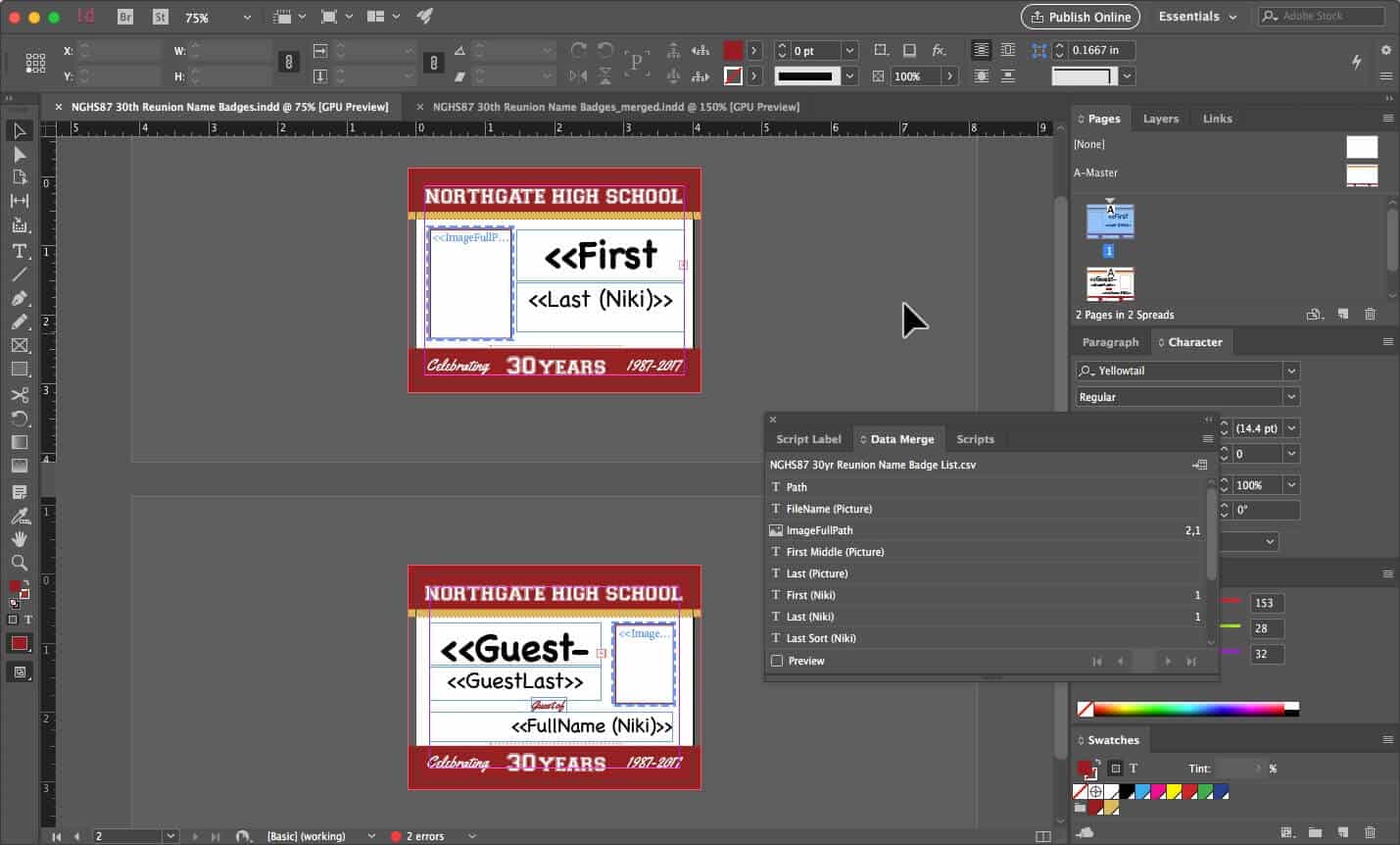Open the stroke style dropdown arrow
Image resolution: width=1400 pixels, height=845 pixels.
pyautogui.click(x=849, y=75)
